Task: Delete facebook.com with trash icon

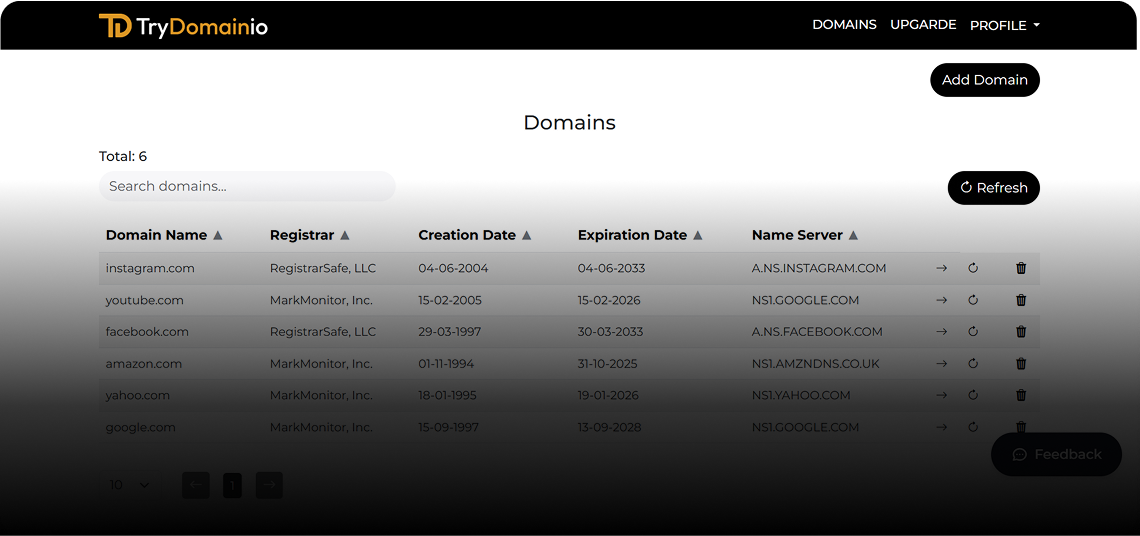Action: (x=1021, y=332)
